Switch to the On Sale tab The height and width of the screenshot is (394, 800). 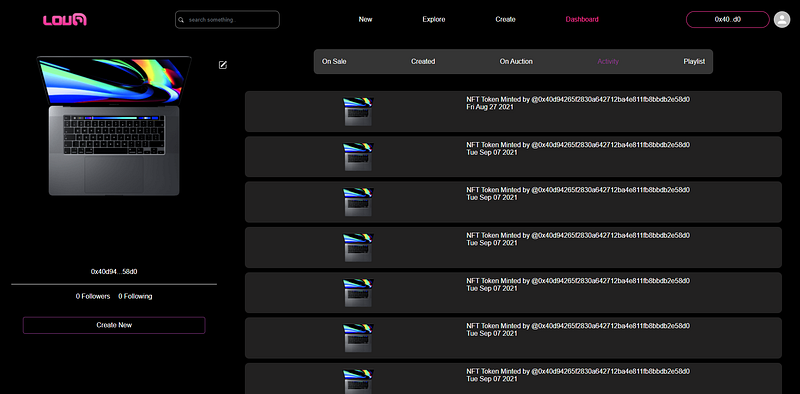click(x=334, y=61)
